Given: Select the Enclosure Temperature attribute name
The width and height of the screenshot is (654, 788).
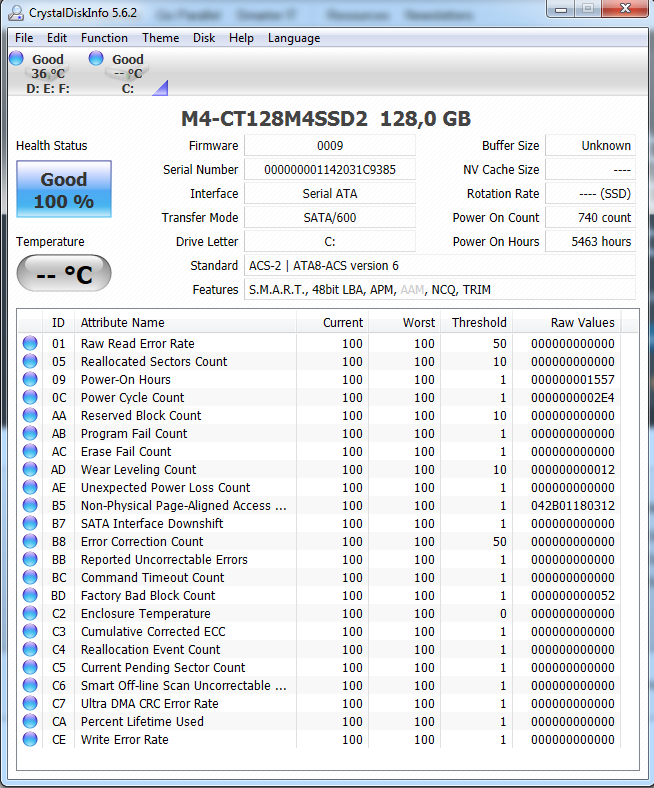Looking at the screenshot, I should (x=145, y=614).
